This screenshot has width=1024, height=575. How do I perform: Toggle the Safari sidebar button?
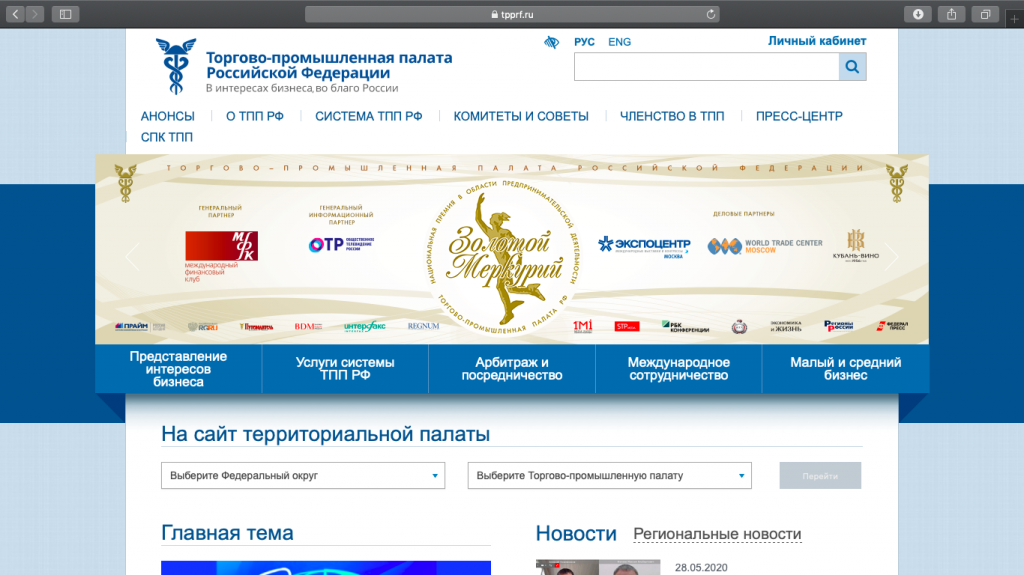tap(65, 14)
